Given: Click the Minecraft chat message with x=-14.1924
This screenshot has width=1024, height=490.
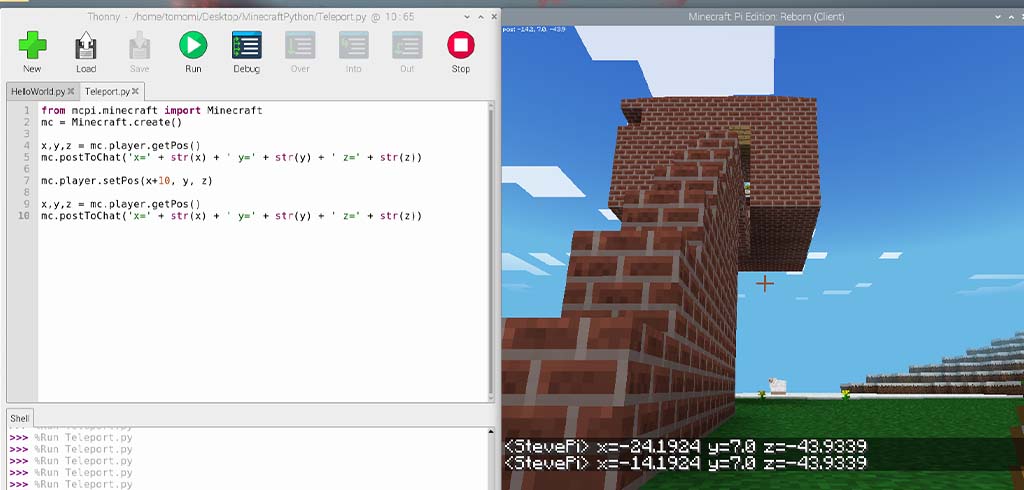Looking at the screenshot, I should (x=686, y=463).
